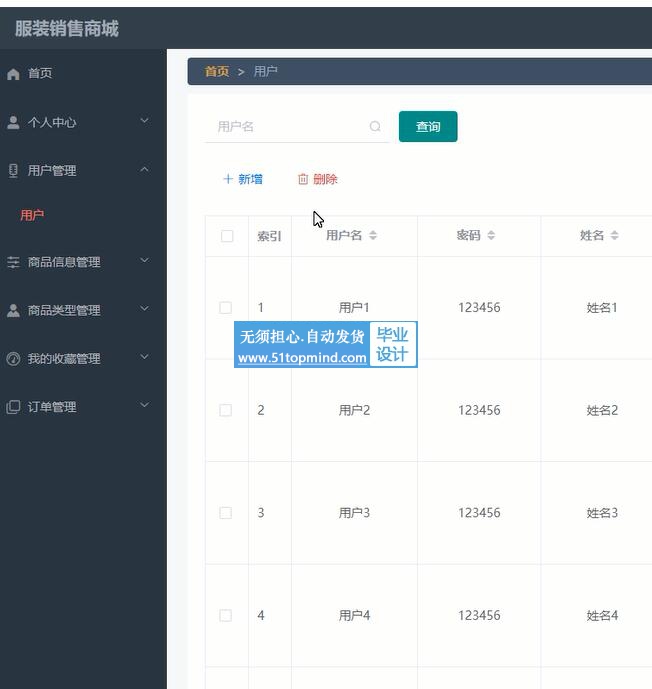Screen dimensions: 652x689
Task: Click the 123456 password cell in 用户3 row
Action: (479, 513)
